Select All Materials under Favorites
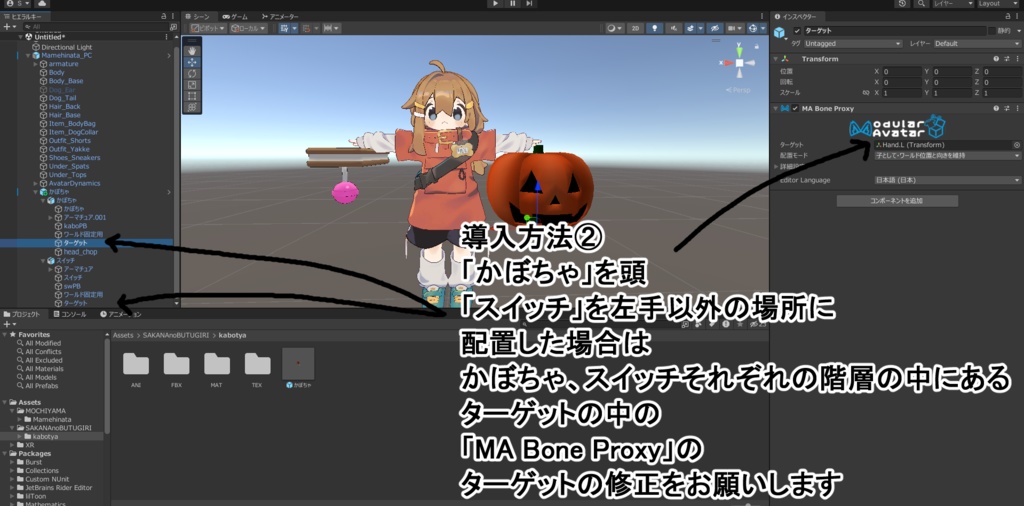 (x=44, y=369)
